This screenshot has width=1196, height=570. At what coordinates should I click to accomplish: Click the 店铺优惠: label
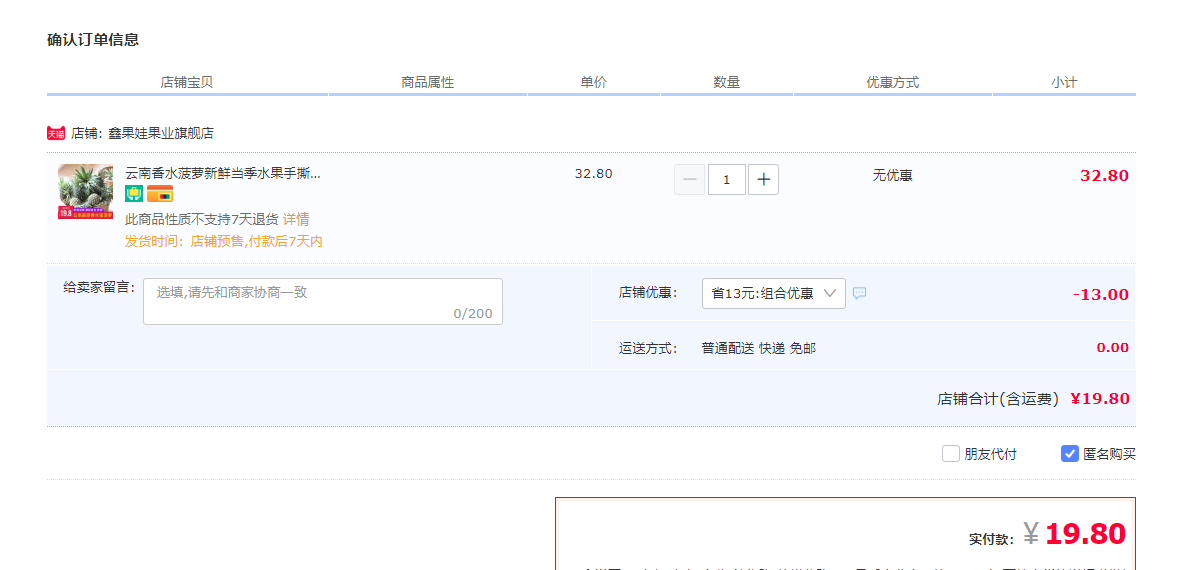click(648, 293)
